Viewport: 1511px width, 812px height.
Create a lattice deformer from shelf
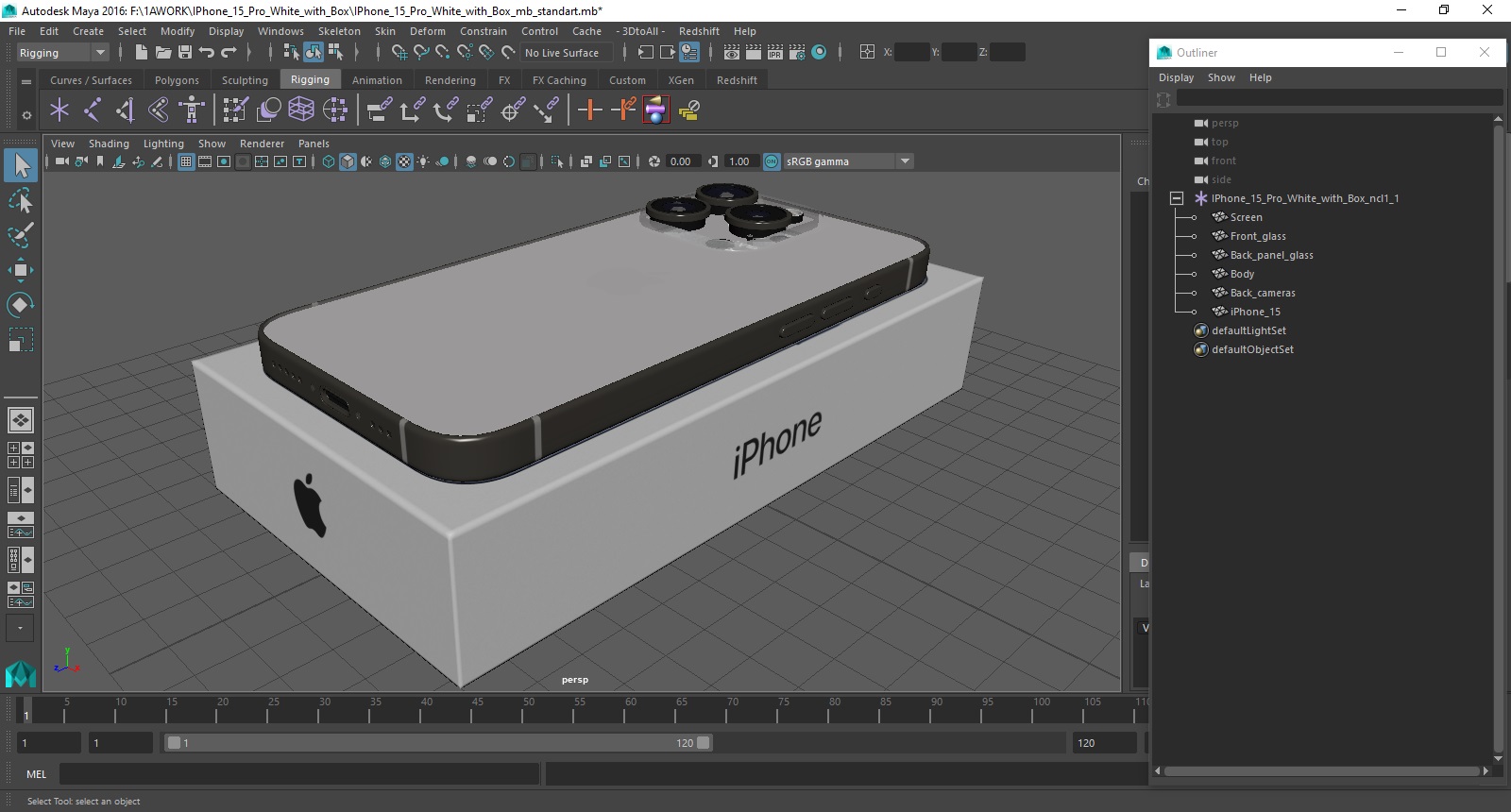(301, 110)
